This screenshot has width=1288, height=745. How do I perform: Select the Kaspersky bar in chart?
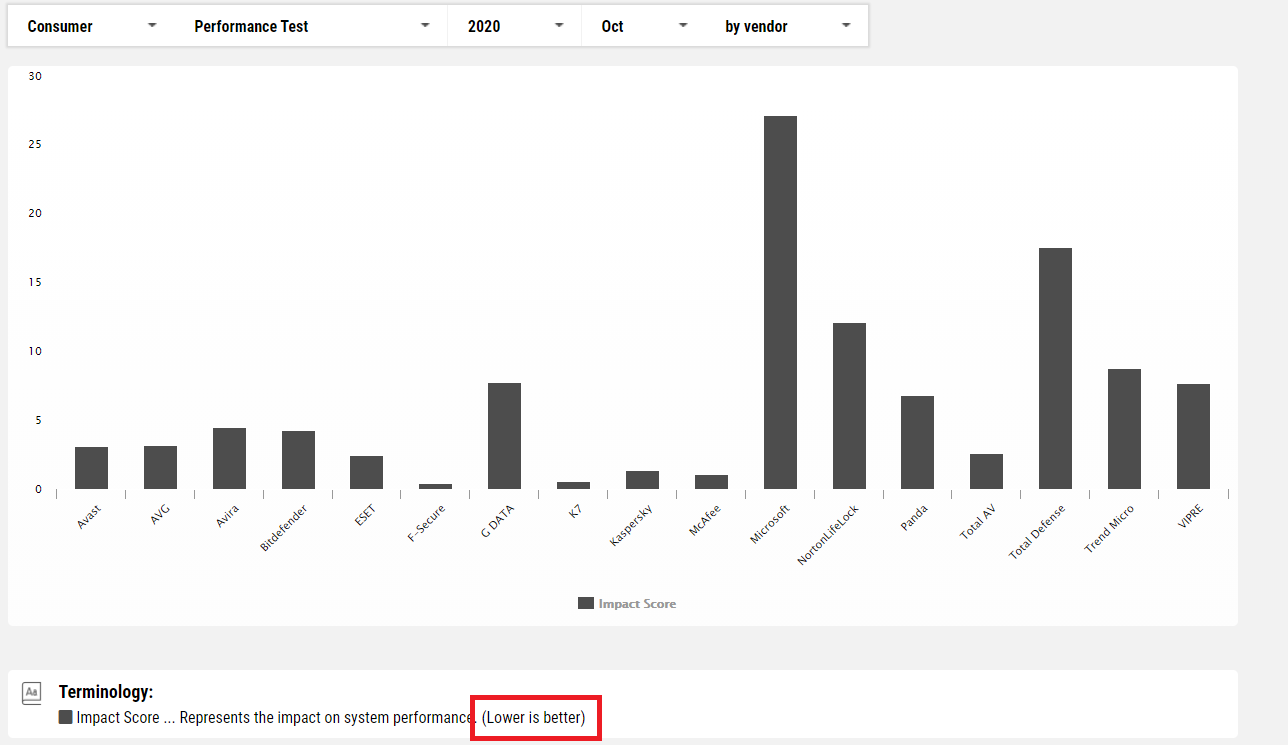coord(642,480)
